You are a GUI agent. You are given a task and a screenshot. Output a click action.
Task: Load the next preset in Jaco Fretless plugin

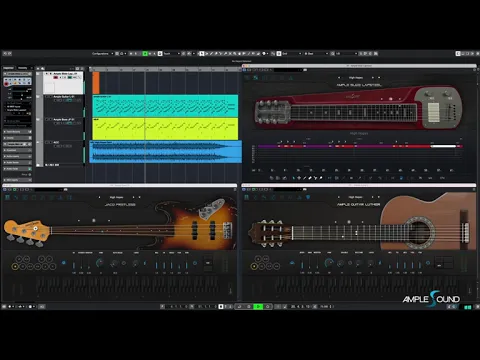coord(133,197)
